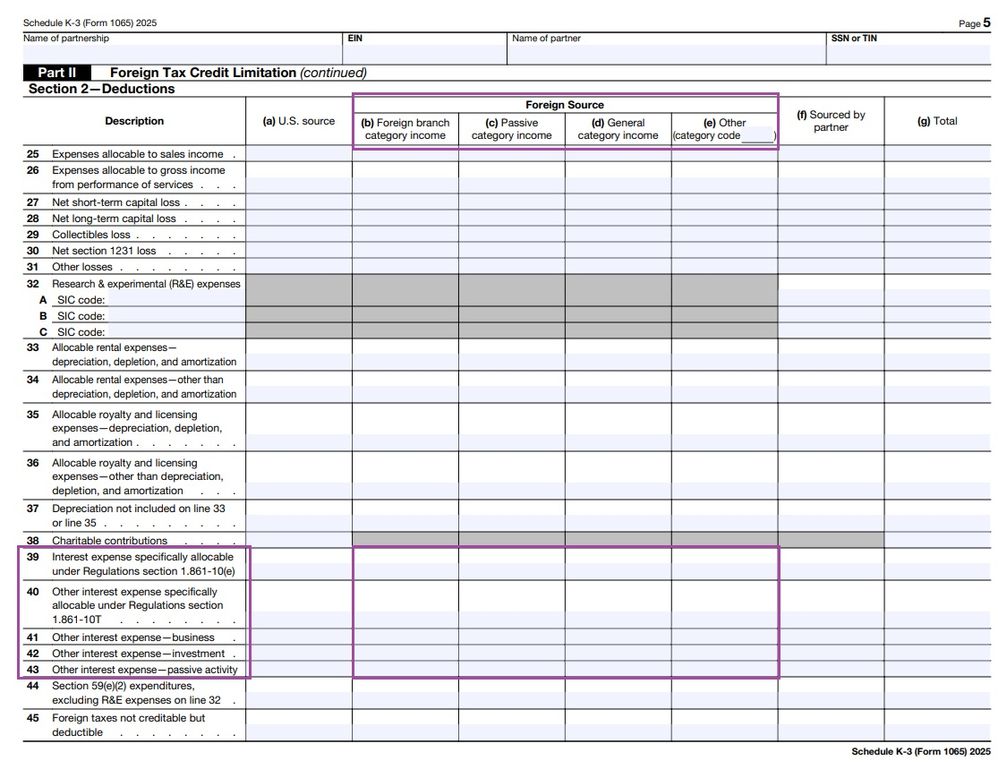This screenshot has width=998, height=762.
Task: Select line 38 Charitable contributions U.S. source cell
Action: click(x=298, y=540)
